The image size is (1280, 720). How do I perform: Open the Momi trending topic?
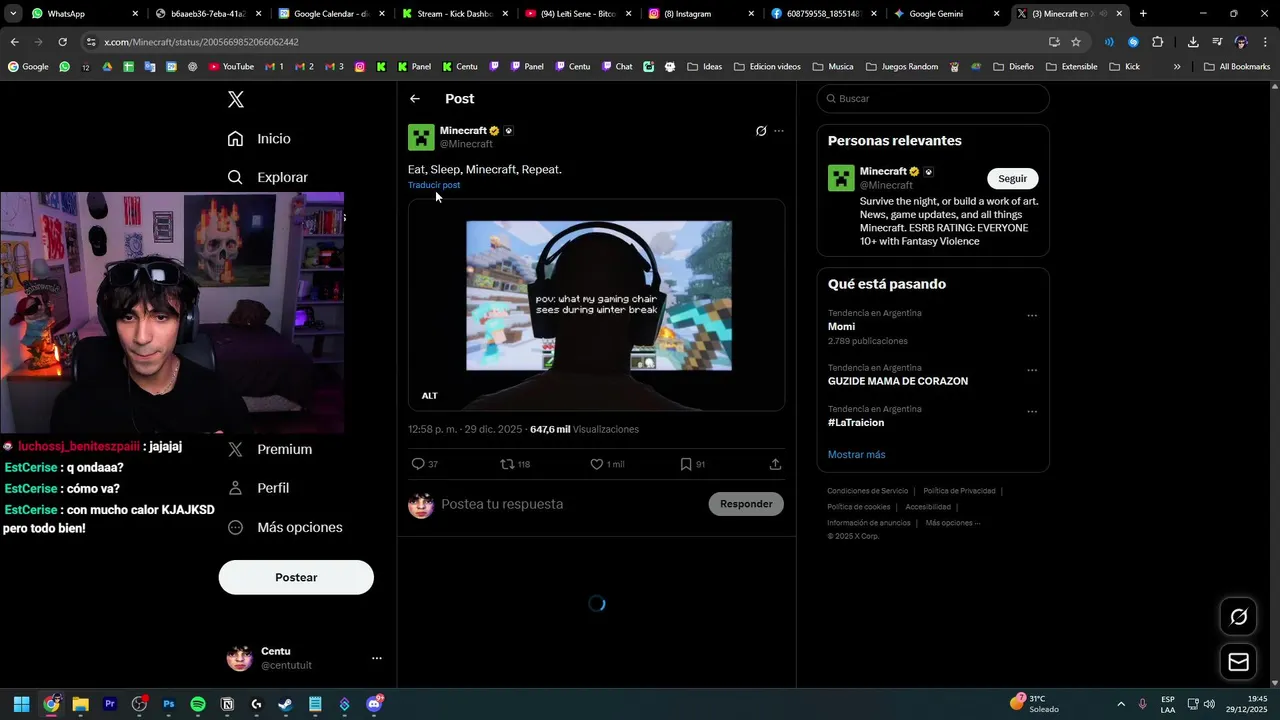coord(841,327)
